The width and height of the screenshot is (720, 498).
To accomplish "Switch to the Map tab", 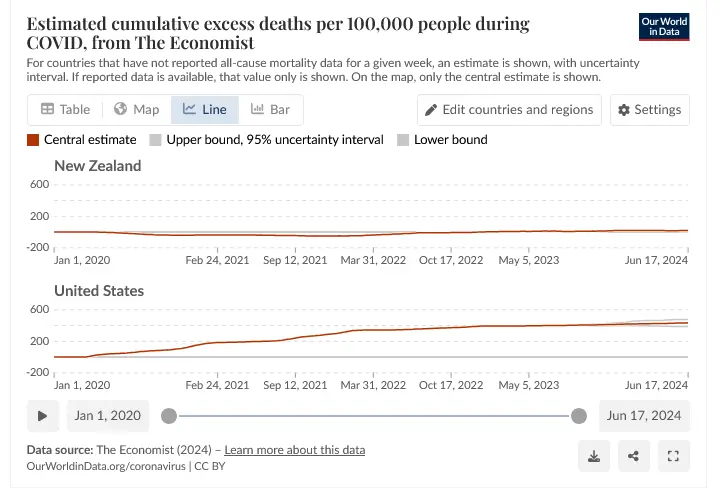I will pos(136,110).
